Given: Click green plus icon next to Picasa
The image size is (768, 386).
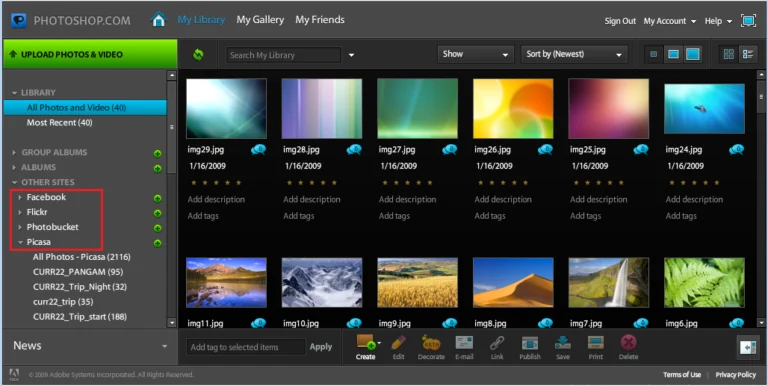Looking at the screenshot, I should click(x=157, y=243).
